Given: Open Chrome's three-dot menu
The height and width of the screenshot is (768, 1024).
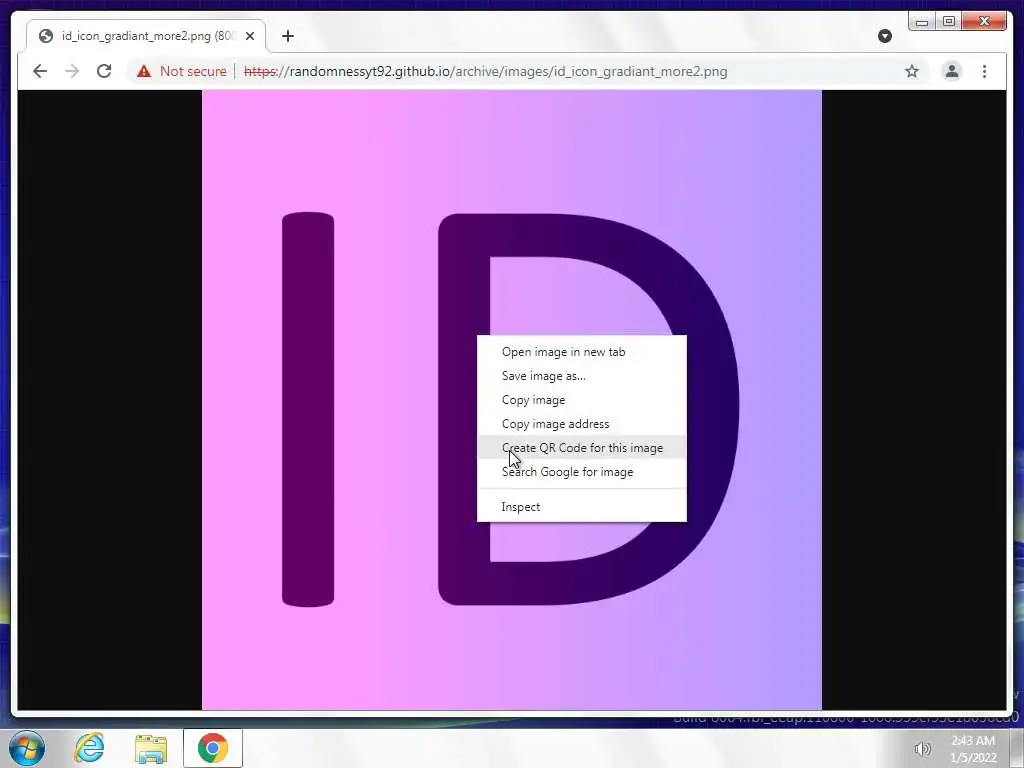Looking at the screenshot, I should 984,71.
